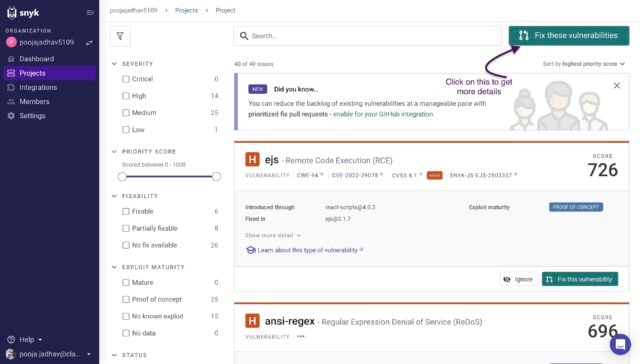Click the Projects list icon

(x=11, y=73)
